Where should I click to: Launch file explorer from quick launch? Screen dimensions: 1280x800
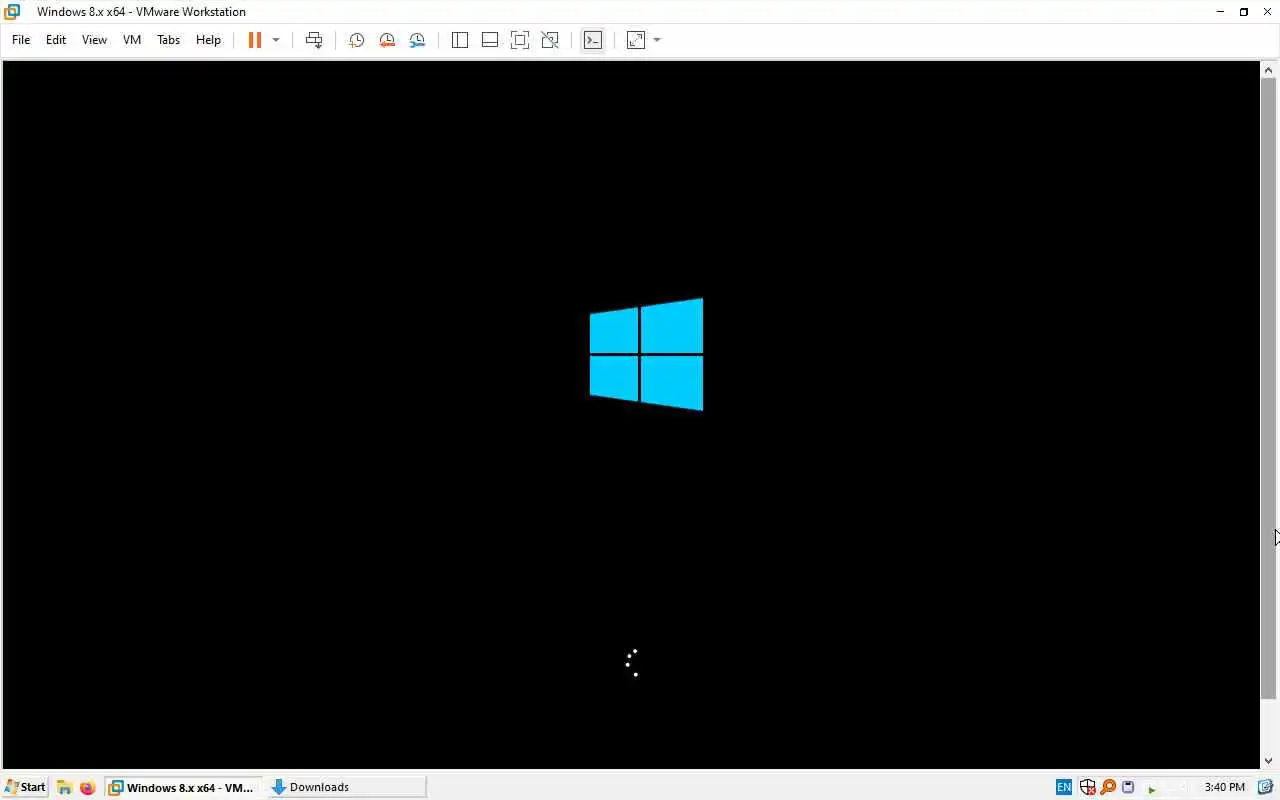tap(64, 787)
